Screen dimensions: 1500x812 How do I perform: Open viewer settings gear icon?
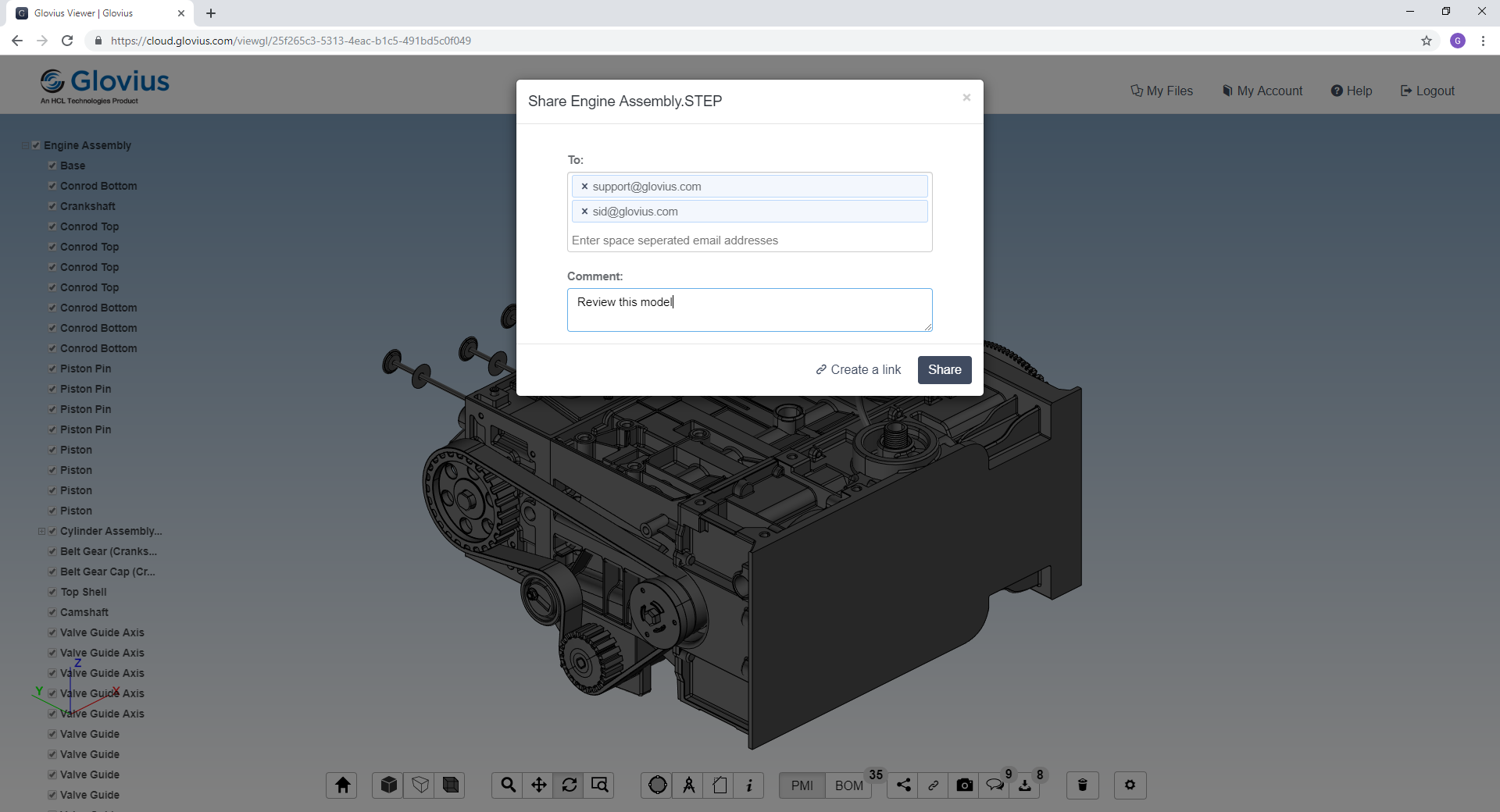coord(1130,785)
